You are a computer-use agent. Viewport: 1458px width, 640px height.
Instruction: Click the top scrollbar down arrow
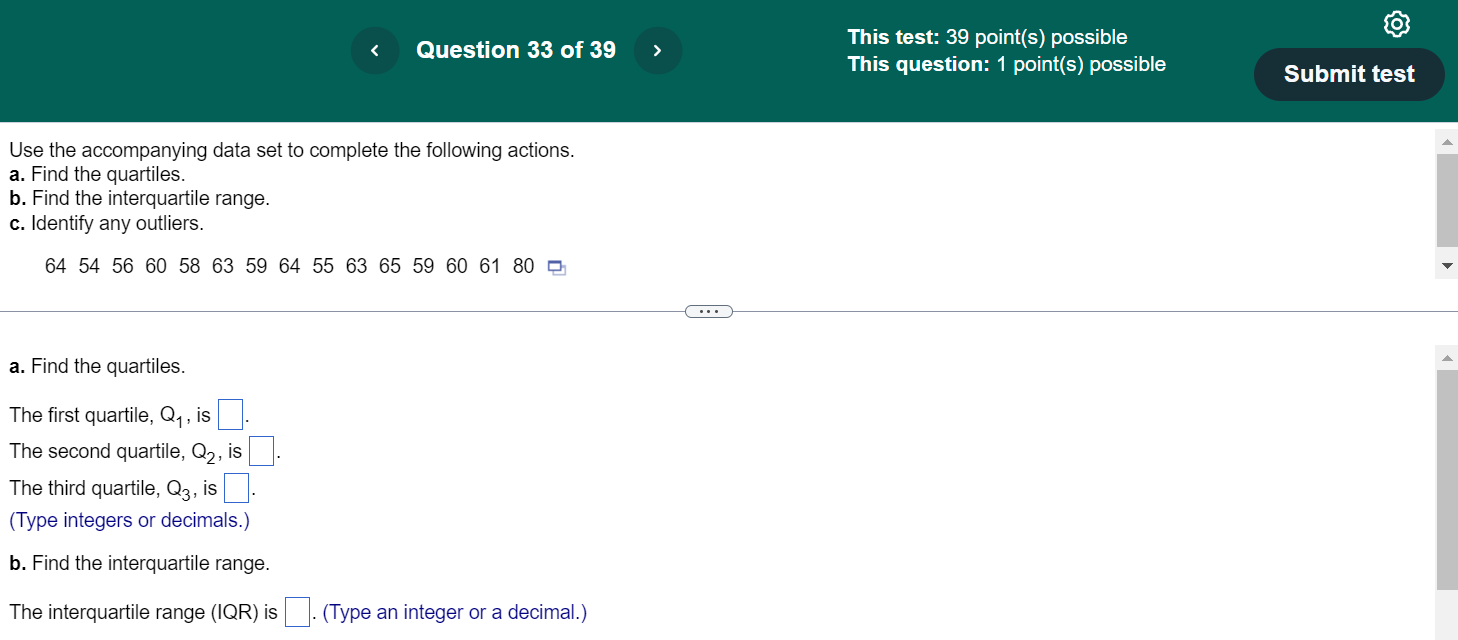tap(1446, 266)
